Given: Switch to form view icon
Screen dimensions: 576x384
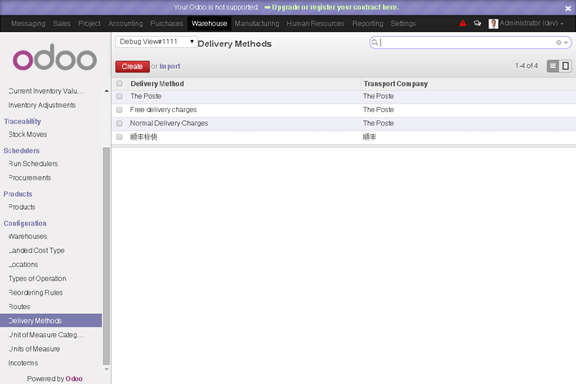Looking at the screenshot, I should point(565,66).
